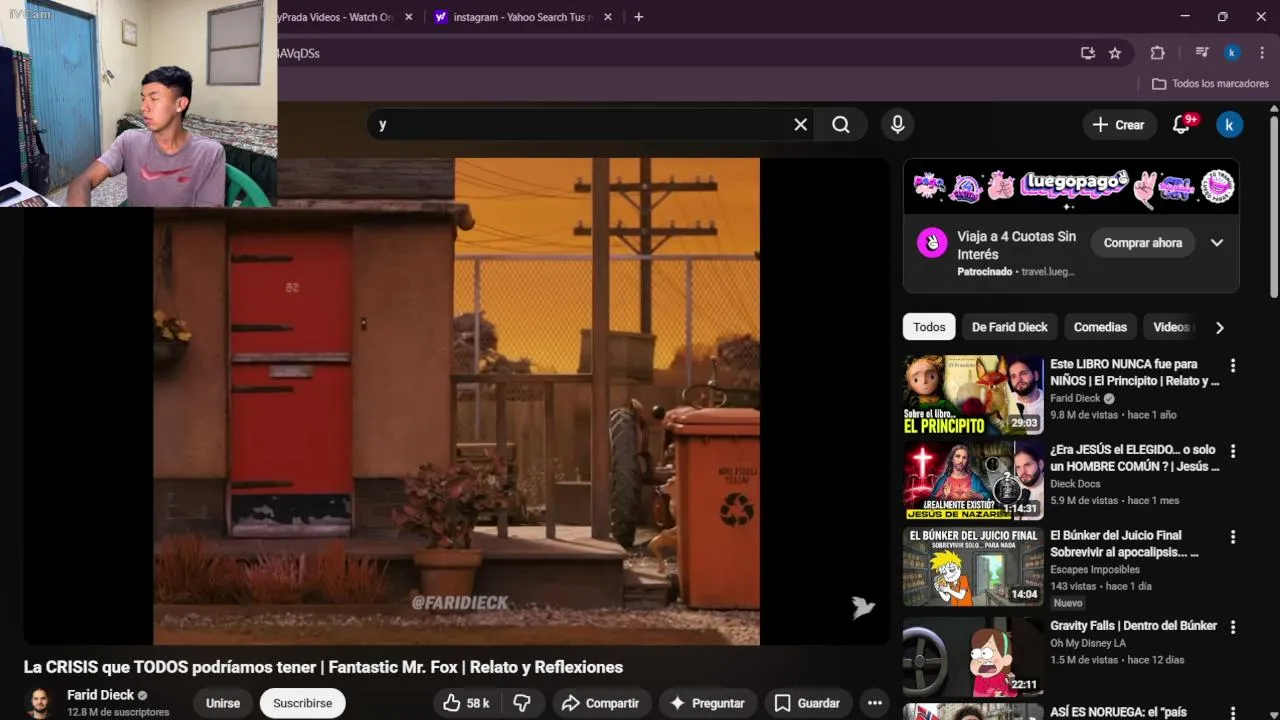1280x720 pixels.
Task: Click 'Viaja a 4 Cuotas Sin Interés' ad text
Action: pos(1016,245)
